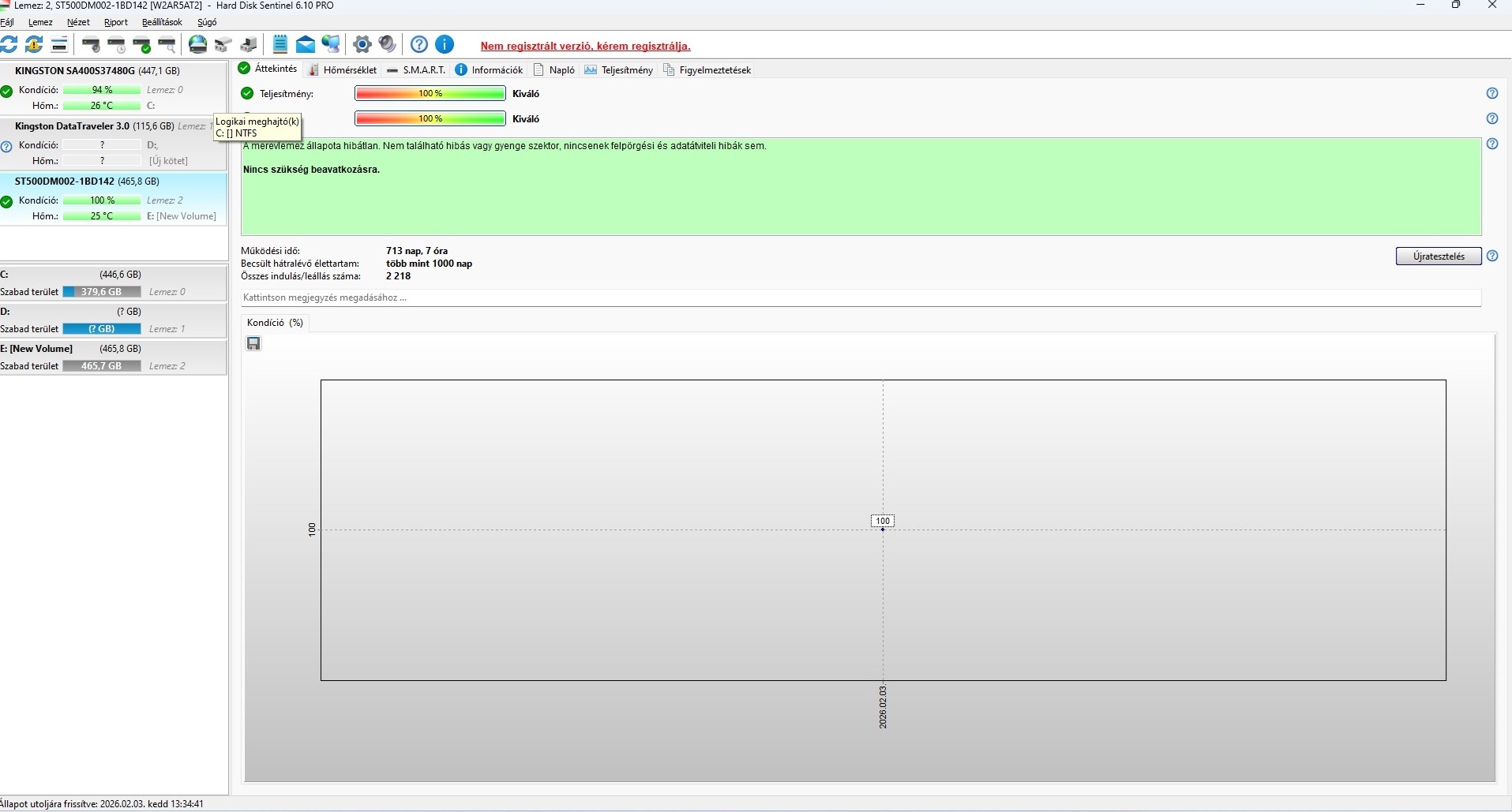Open the Teljesítmény tab
Screen dimensions: 1512x812
tap(619, 69)
